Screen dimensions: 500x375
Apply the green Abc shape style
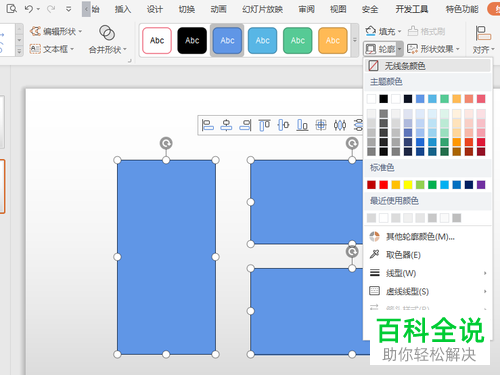click(298, 41)
